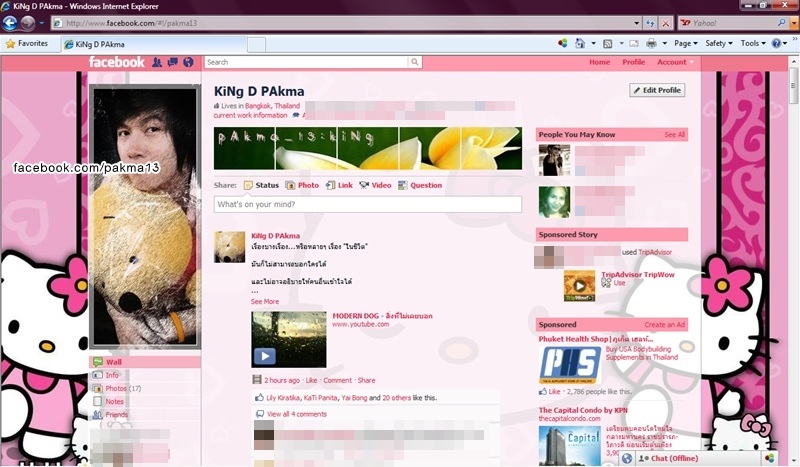The image size is (800, 467).
Task: Play the TripAdvisor TripWow video thumbnail
Action: coord(579,286)
